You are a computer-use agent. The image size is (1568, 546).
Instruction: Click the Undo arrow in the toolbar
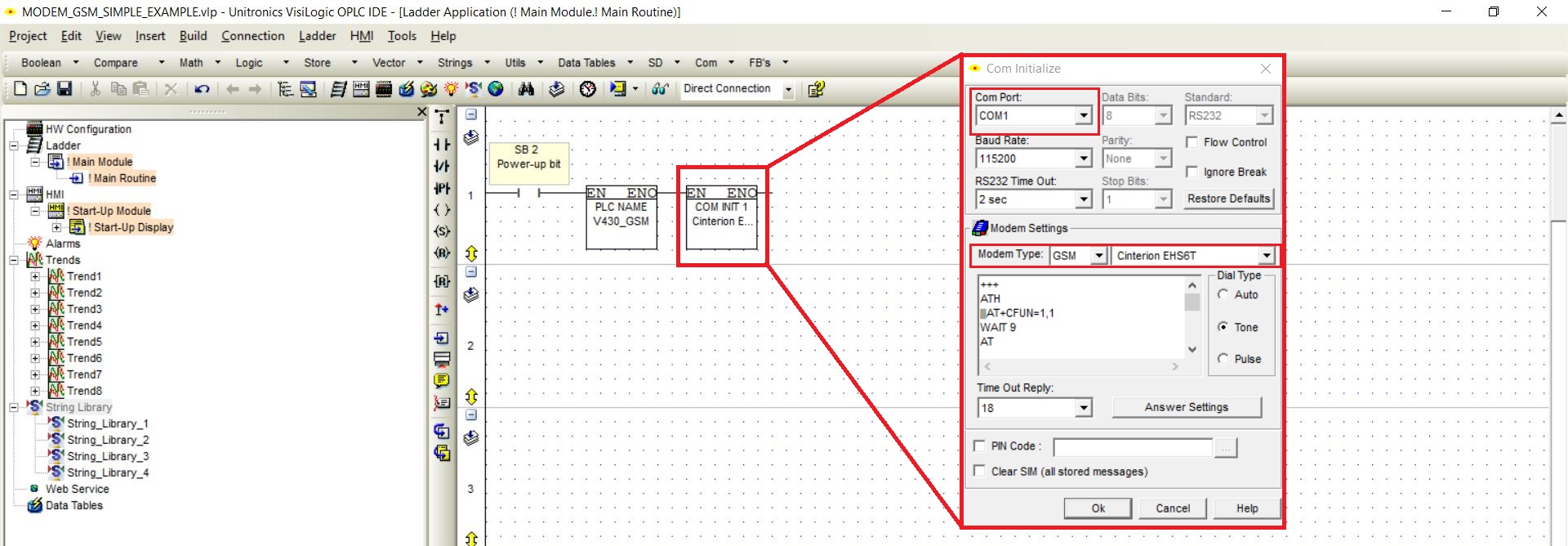(202, 89)
